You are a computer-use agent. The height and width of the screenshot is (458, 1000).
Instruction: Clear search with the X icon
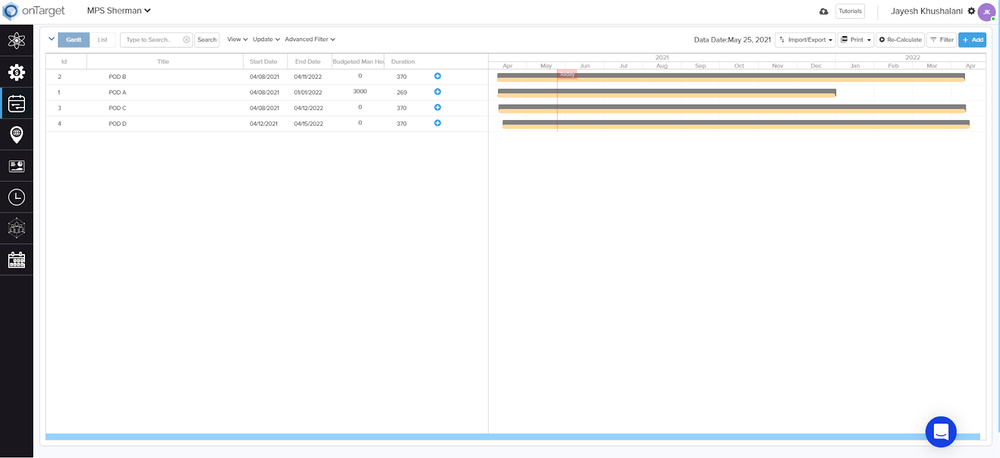186,40
